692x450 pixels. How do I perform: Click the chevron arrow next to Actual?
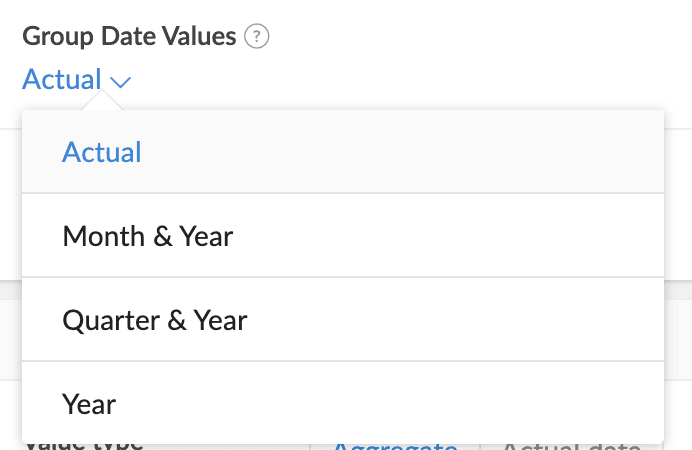121,82
